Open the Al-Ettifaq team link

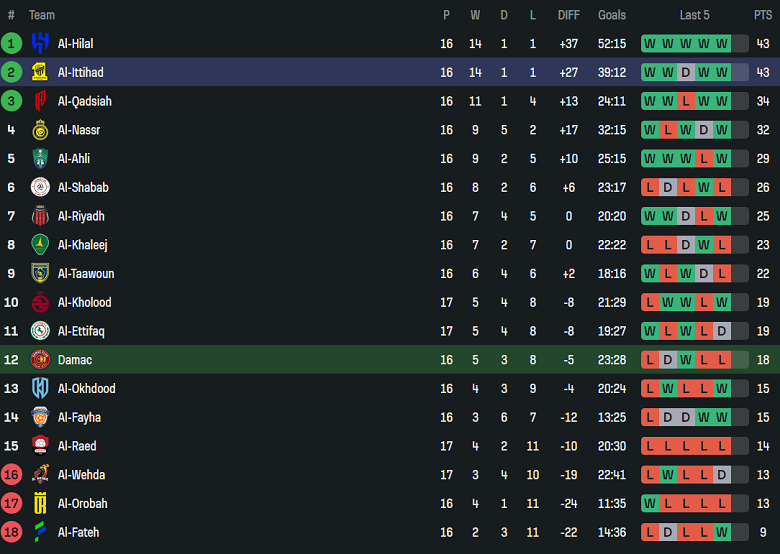pyautogui.click(x=81, y=331)
